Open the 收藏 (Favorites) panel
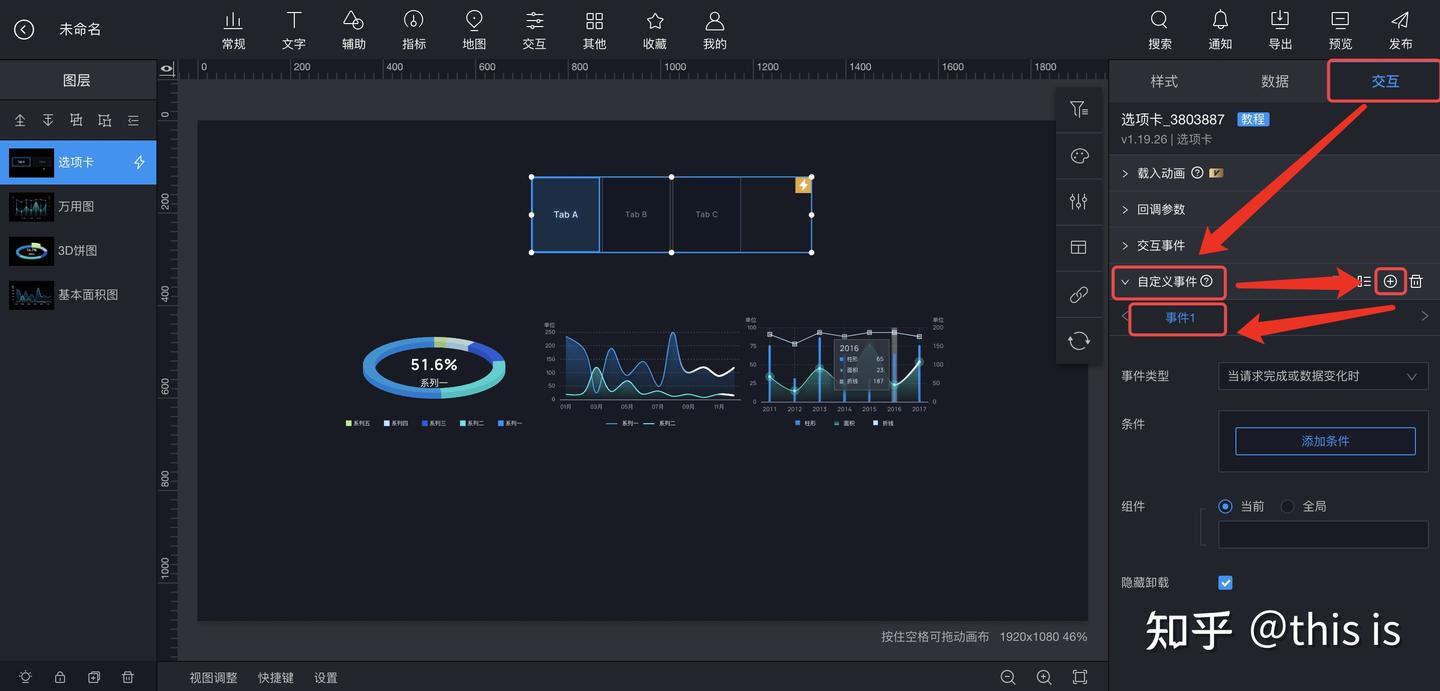The height and width of the screenshot is (691, 1440). (654, 28)
